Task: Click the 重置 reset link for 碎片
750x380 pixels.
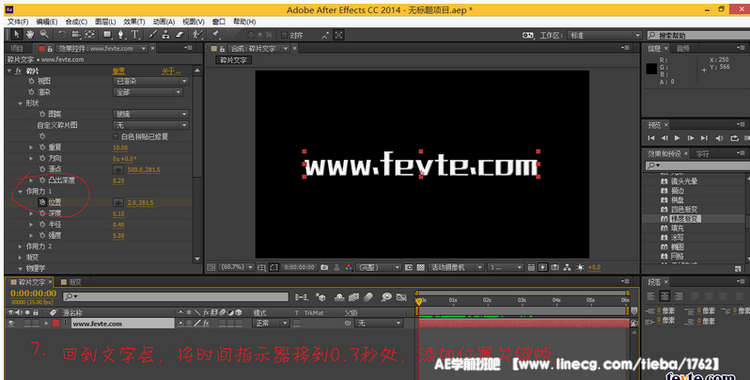Action: click(x=119, y=71)
